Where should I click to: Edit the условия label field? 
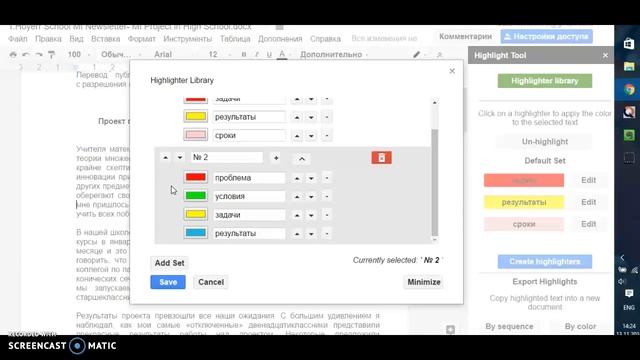point(249,196)
